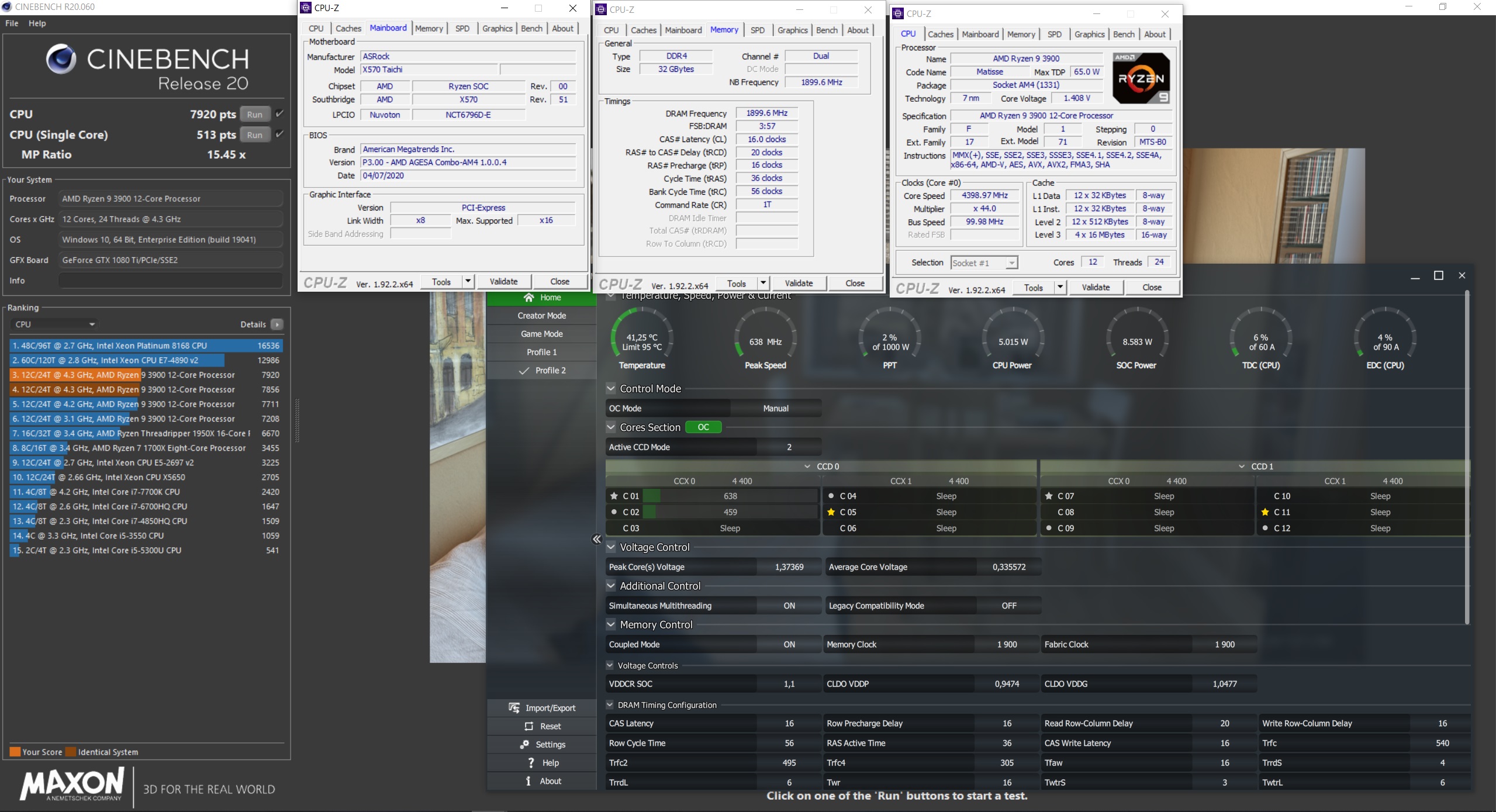Click the star icon on core C 07
Viewport: 1496px width, 812px height.
tap(1049, 496)
